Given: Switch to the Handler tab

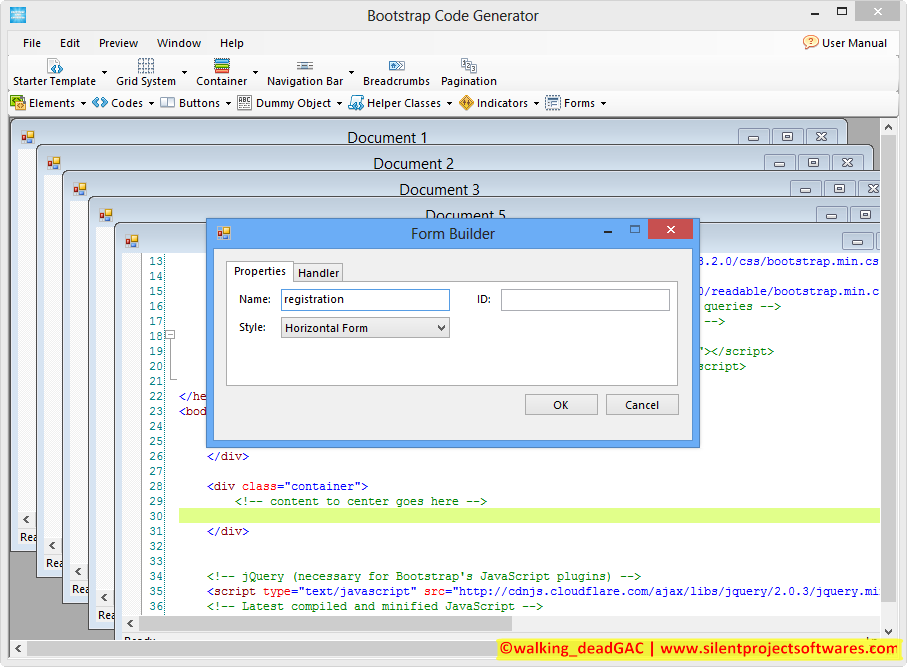Looking at the screenshot, I should [x=319, y=273].
